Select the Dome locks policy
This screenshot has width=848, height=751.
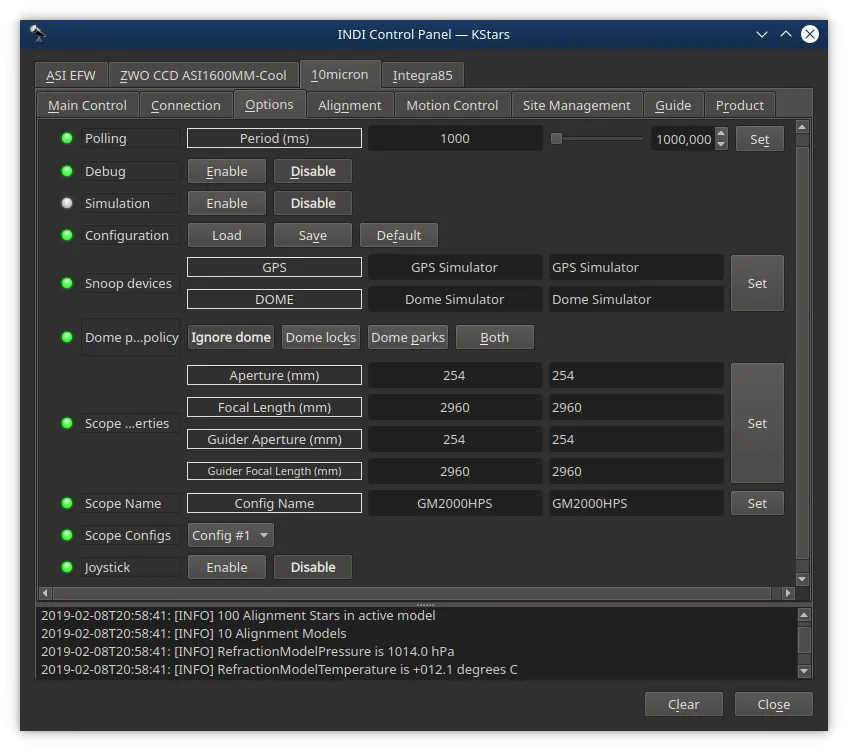pyautogui.click(x=321, y=337)
